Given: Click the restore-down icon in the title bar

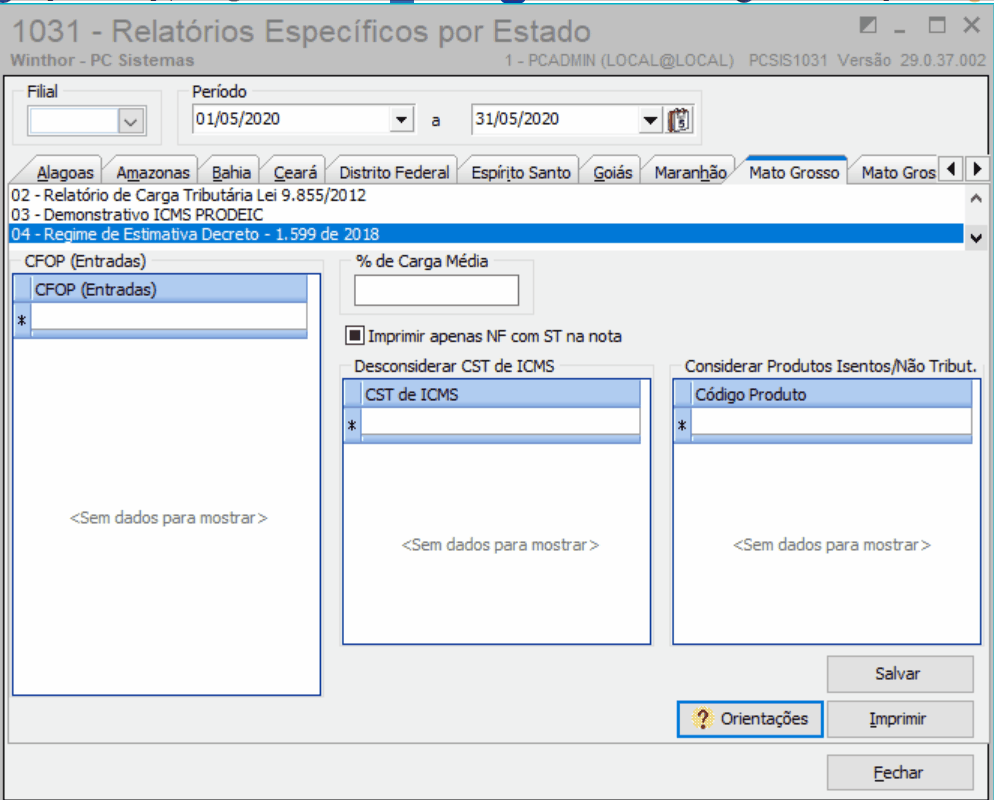Looking at the screenshot, I should (x=868, y=25).
